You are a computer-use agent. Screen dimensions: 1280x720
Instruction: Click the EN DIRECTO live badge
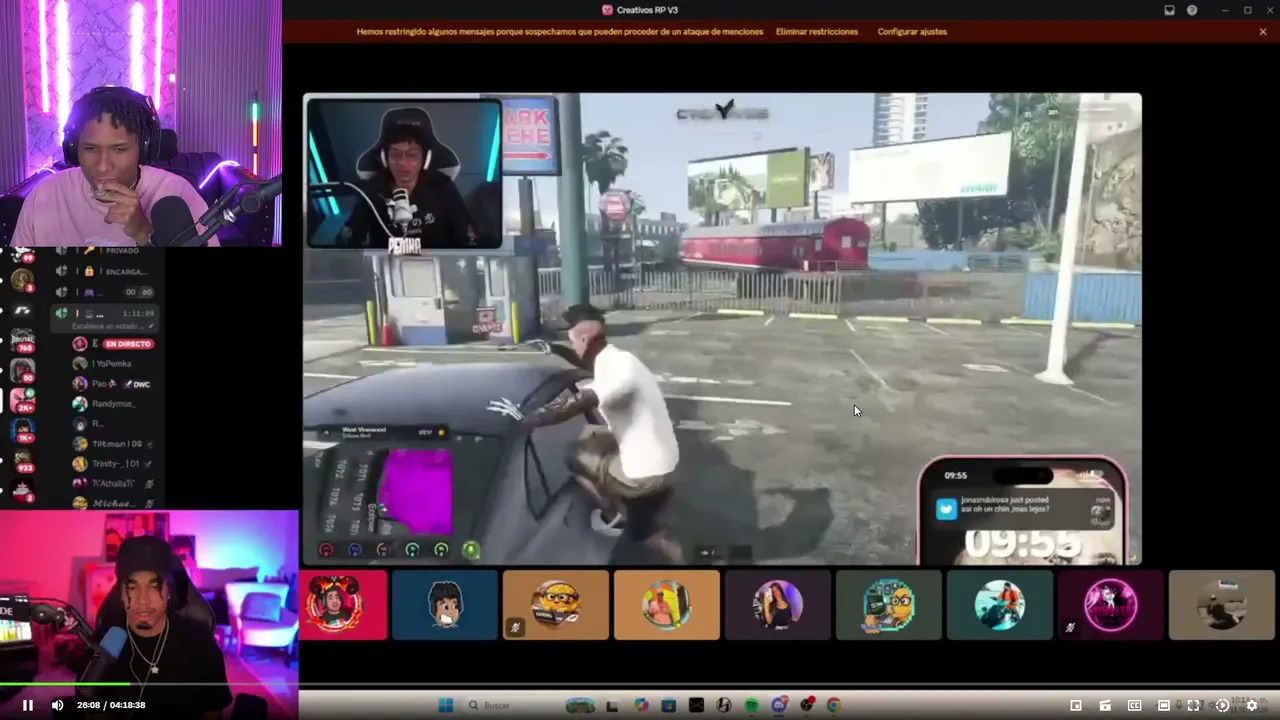128,344
